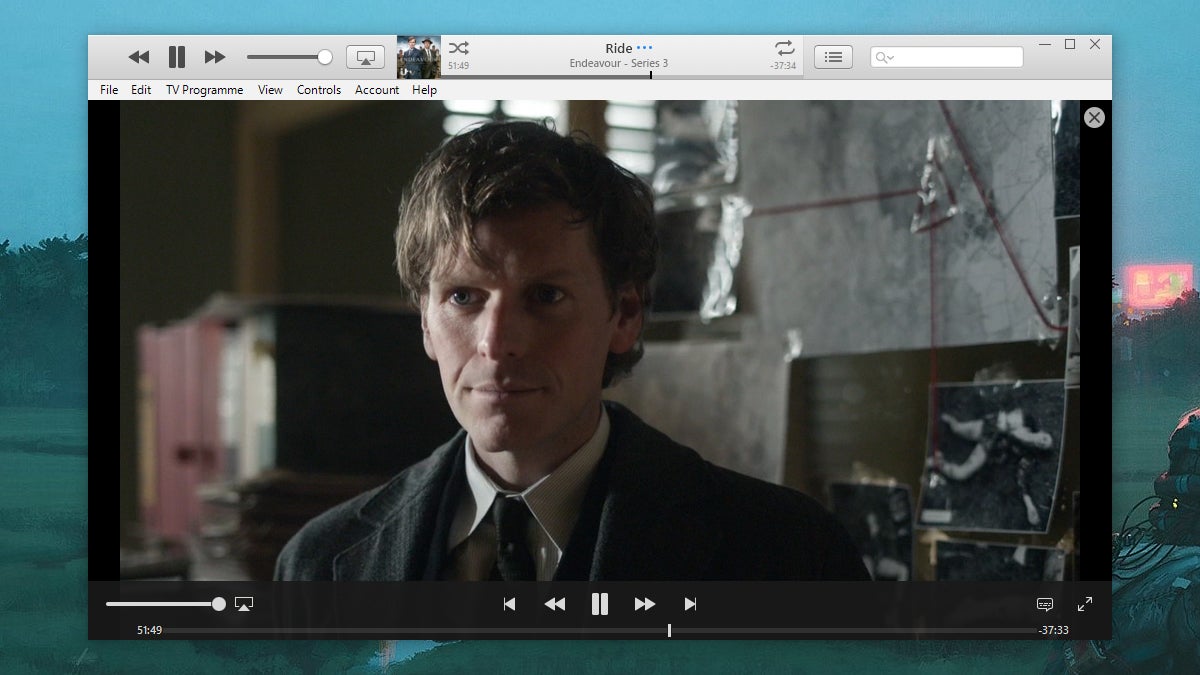Open the Controls menu

[319, 89]
